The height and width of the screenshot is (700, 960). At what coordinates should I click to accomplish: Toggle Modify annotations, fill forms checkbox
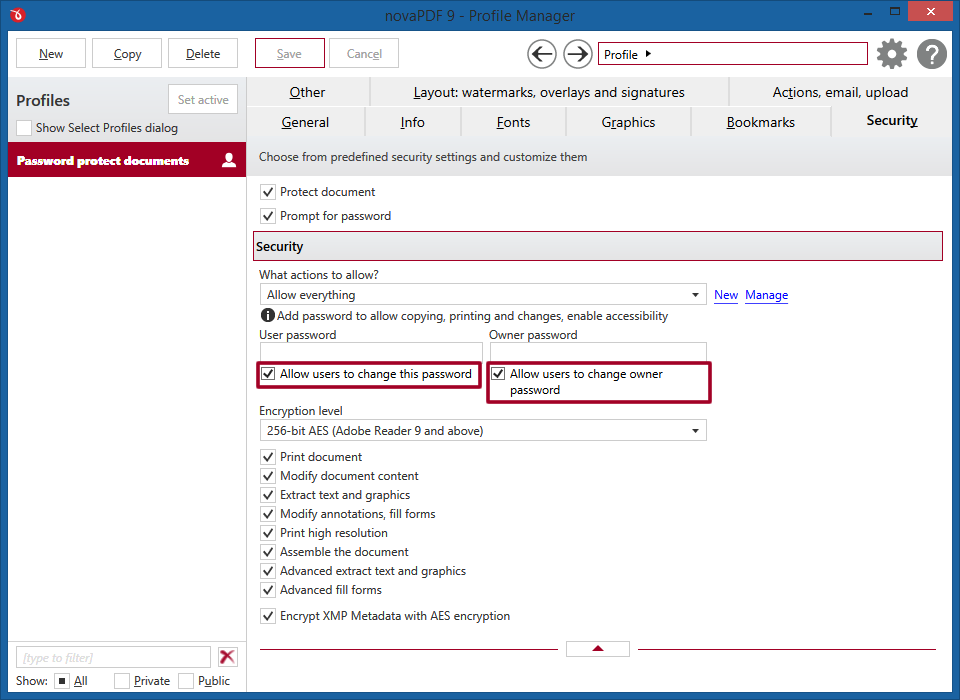[x=268, y=514]
